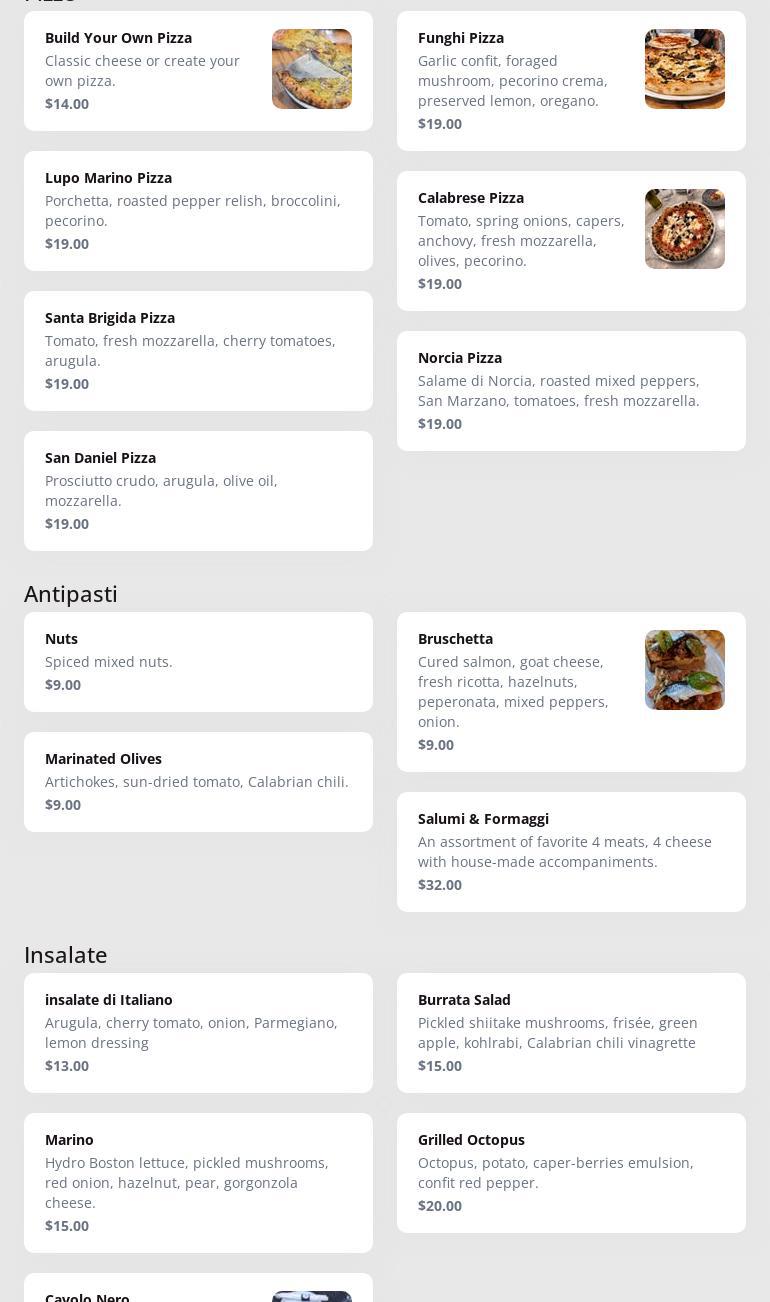Image resolution: width=770 pixels, height=1302 pixels.
Task: Open the Lupo Marino Pizza item
Action: pos(198,211)
